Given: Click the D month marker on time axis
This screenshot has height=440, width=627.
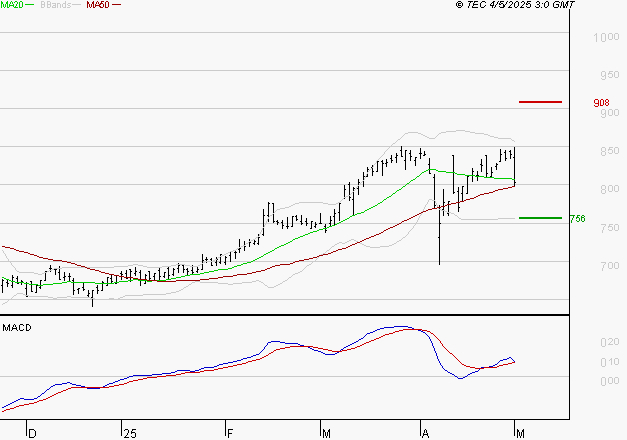Looking at the screenshot, I should (x=32, y=434).
